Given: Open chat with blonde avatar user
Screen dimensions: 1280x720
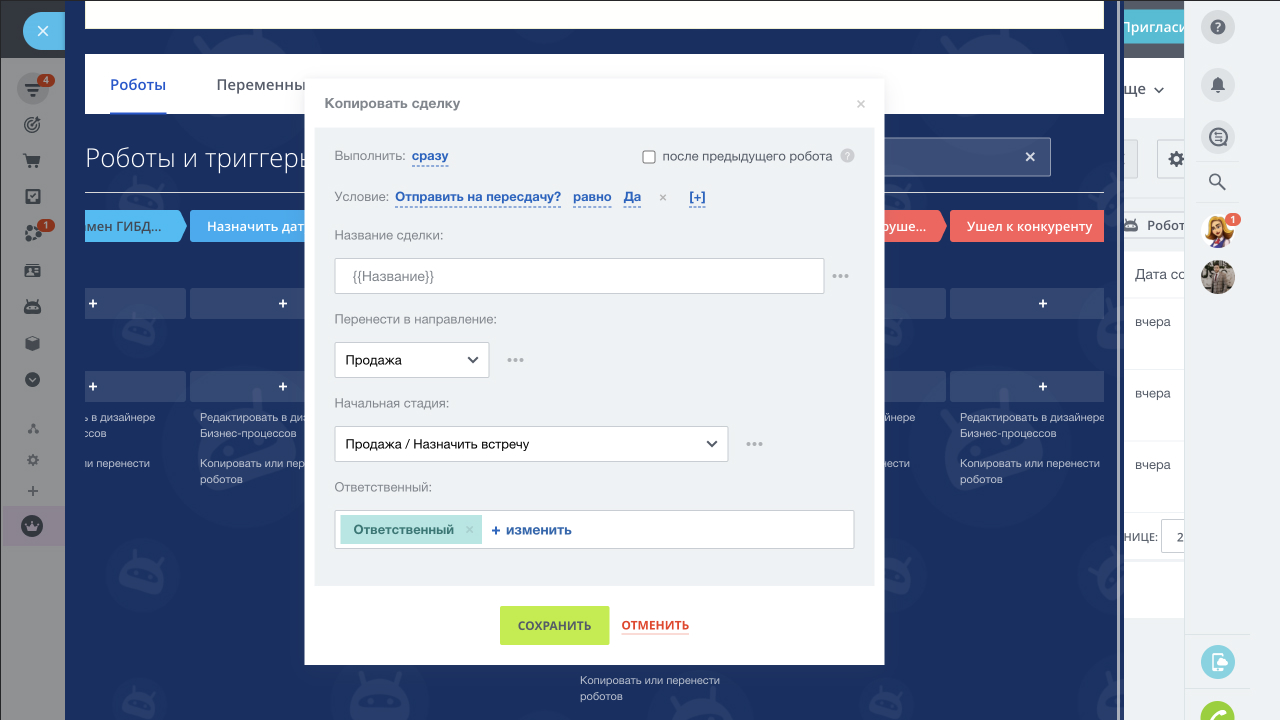Looking at the screenshot, I should pos(1217,231).
